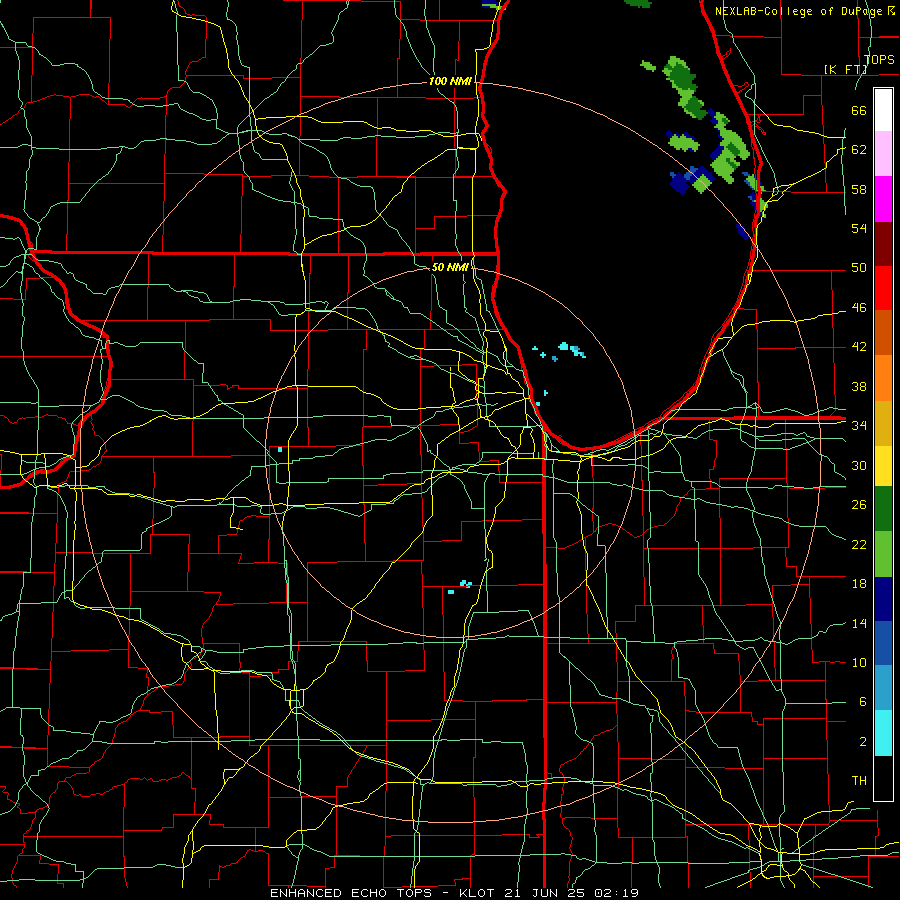The image size is (900, 900).
Task: Click the 'TOPS' legend title
Action: tap(879, 60)
